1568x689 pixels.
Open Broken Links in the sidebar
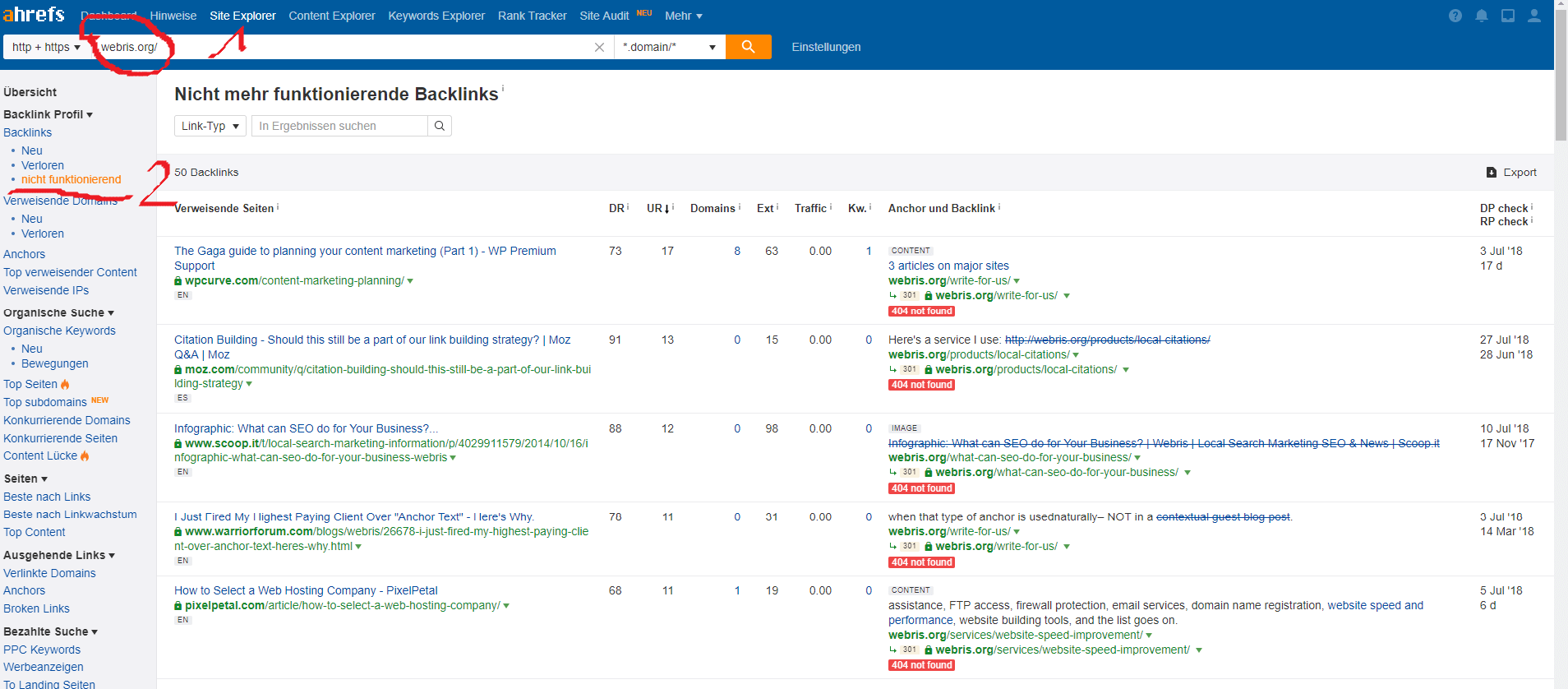click(36, 608)
